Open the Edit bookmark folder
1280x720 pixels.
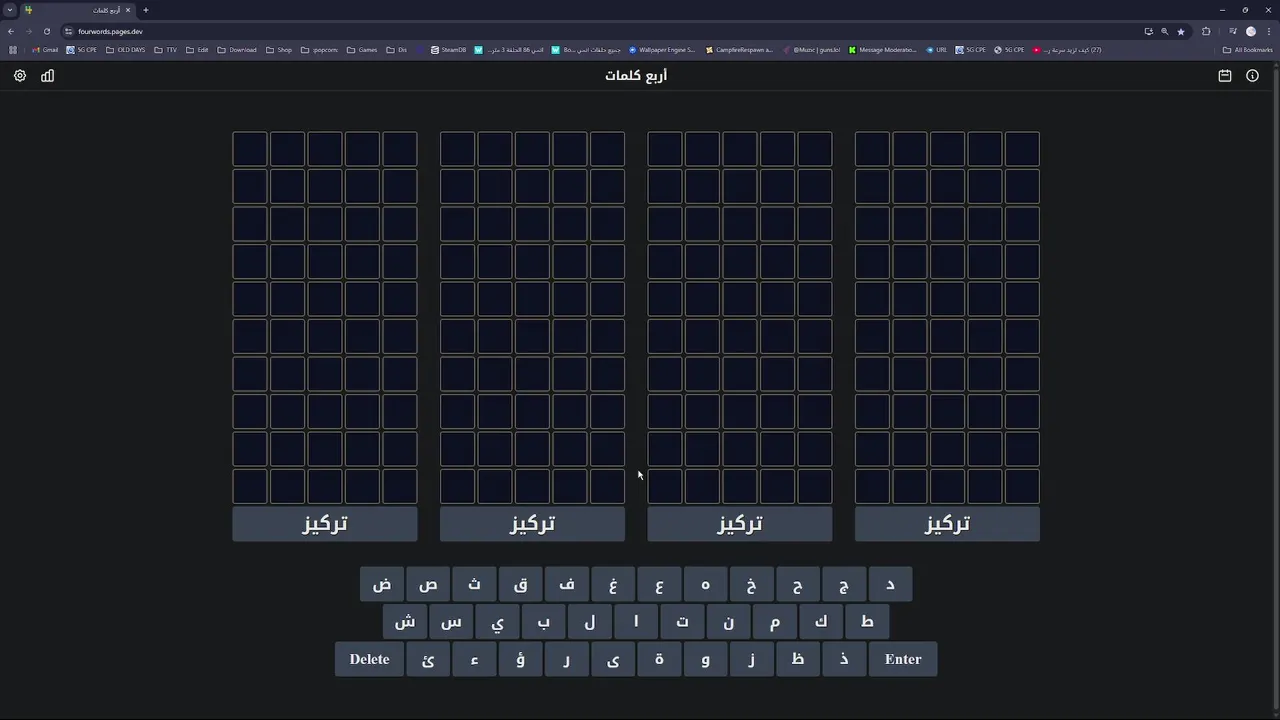pos(197,50)
